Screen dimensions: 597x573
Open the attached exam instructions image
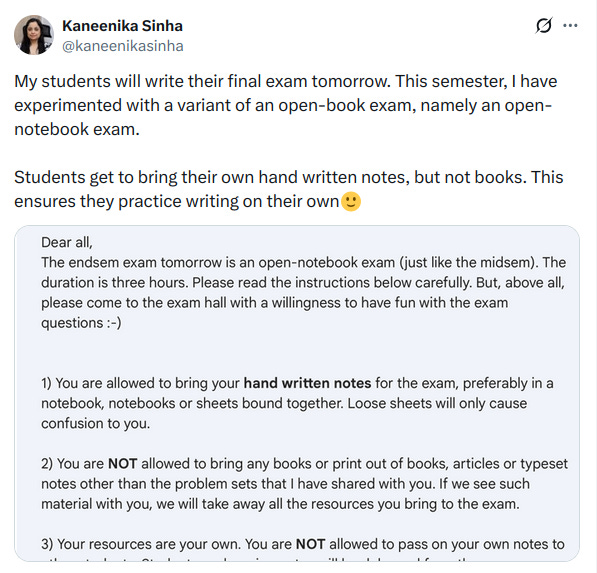point(297,393)
